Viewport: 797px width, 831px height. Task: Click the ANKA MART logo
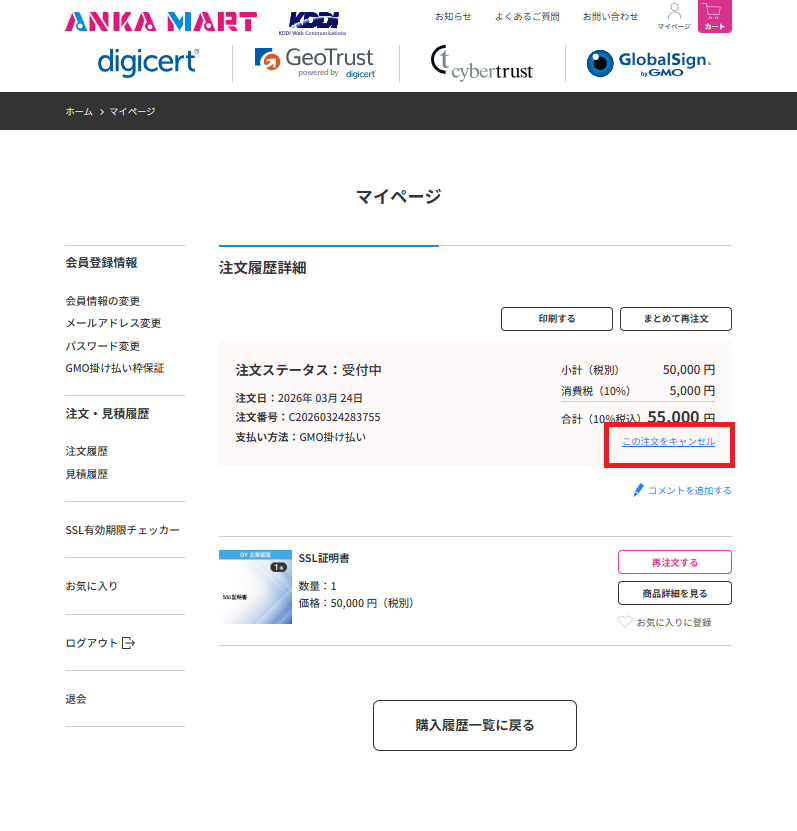(x=161, y=21)
